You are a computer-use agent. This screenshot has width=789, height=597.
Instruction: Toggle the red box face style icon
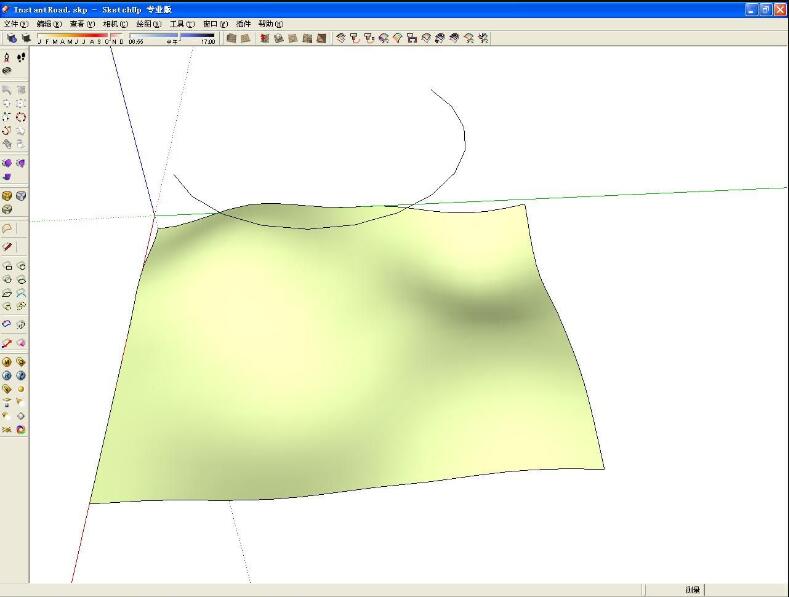pyautogui.click(x=265, y=38)
